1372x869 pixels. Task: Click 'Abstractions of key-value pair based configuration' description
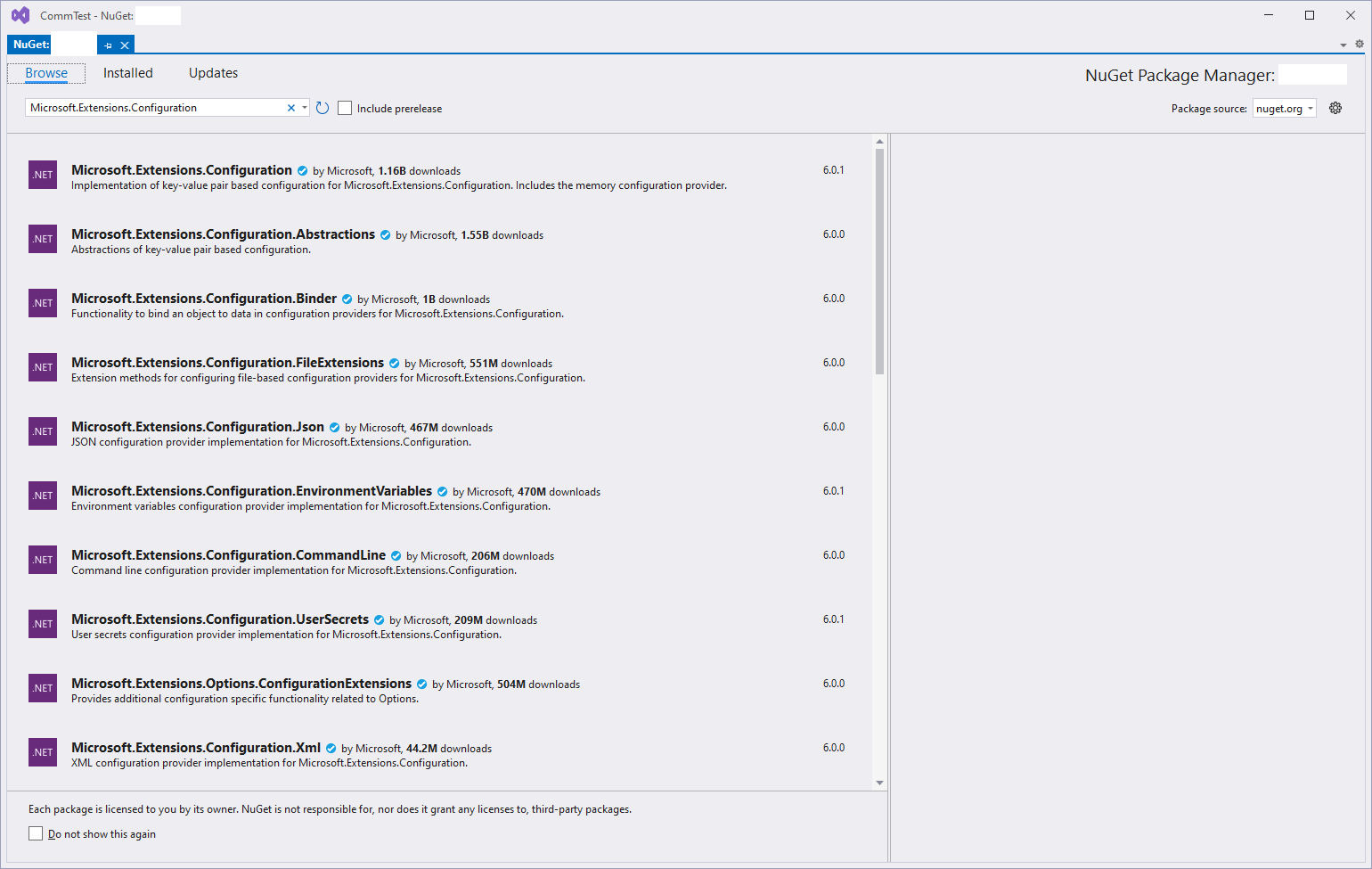click(191, 250)
